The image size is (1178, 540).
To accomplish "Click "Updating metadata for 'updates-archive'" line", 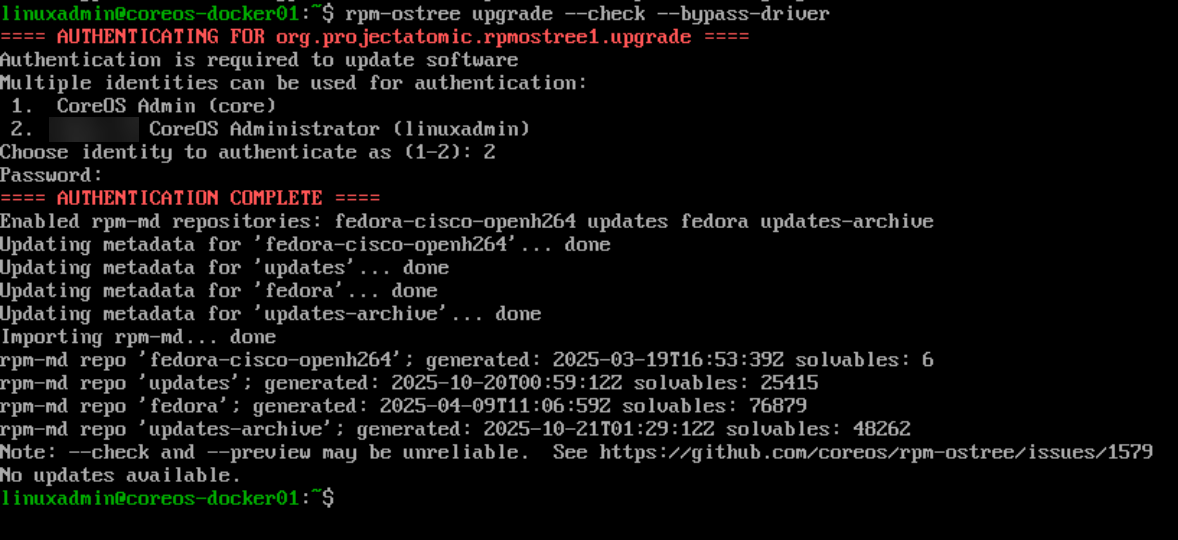I will pyautogui.click(x=270, y=314).
